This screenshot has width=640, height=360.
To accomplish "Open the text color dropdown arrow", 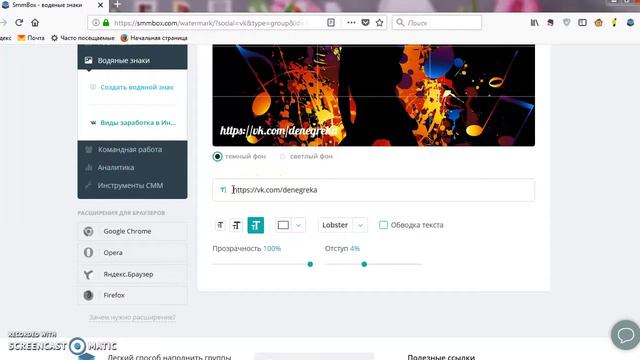I will 298,225.
